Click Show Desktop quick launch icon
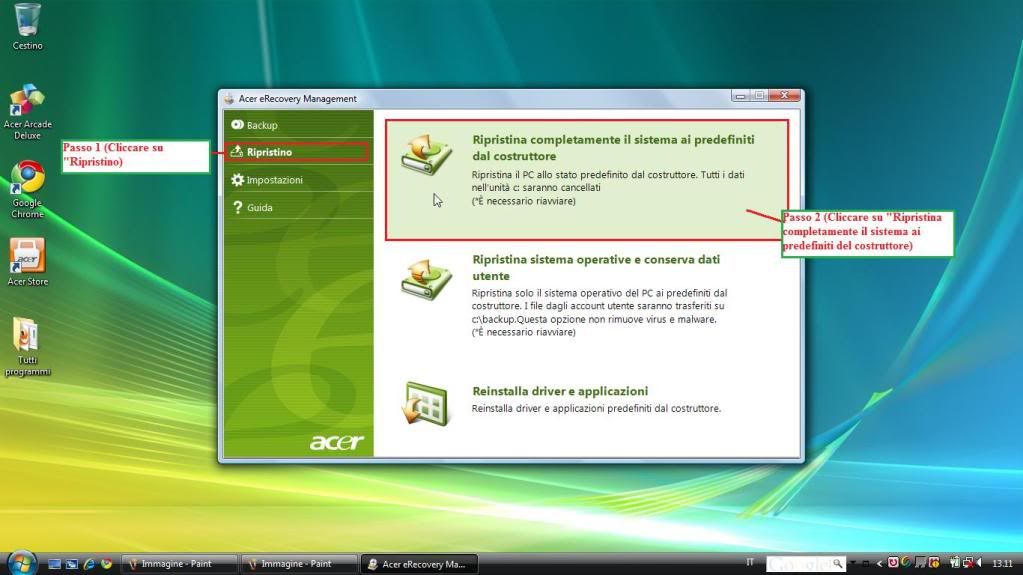Viewport: 1023px width, 575px height. click(x=55, y=564)
